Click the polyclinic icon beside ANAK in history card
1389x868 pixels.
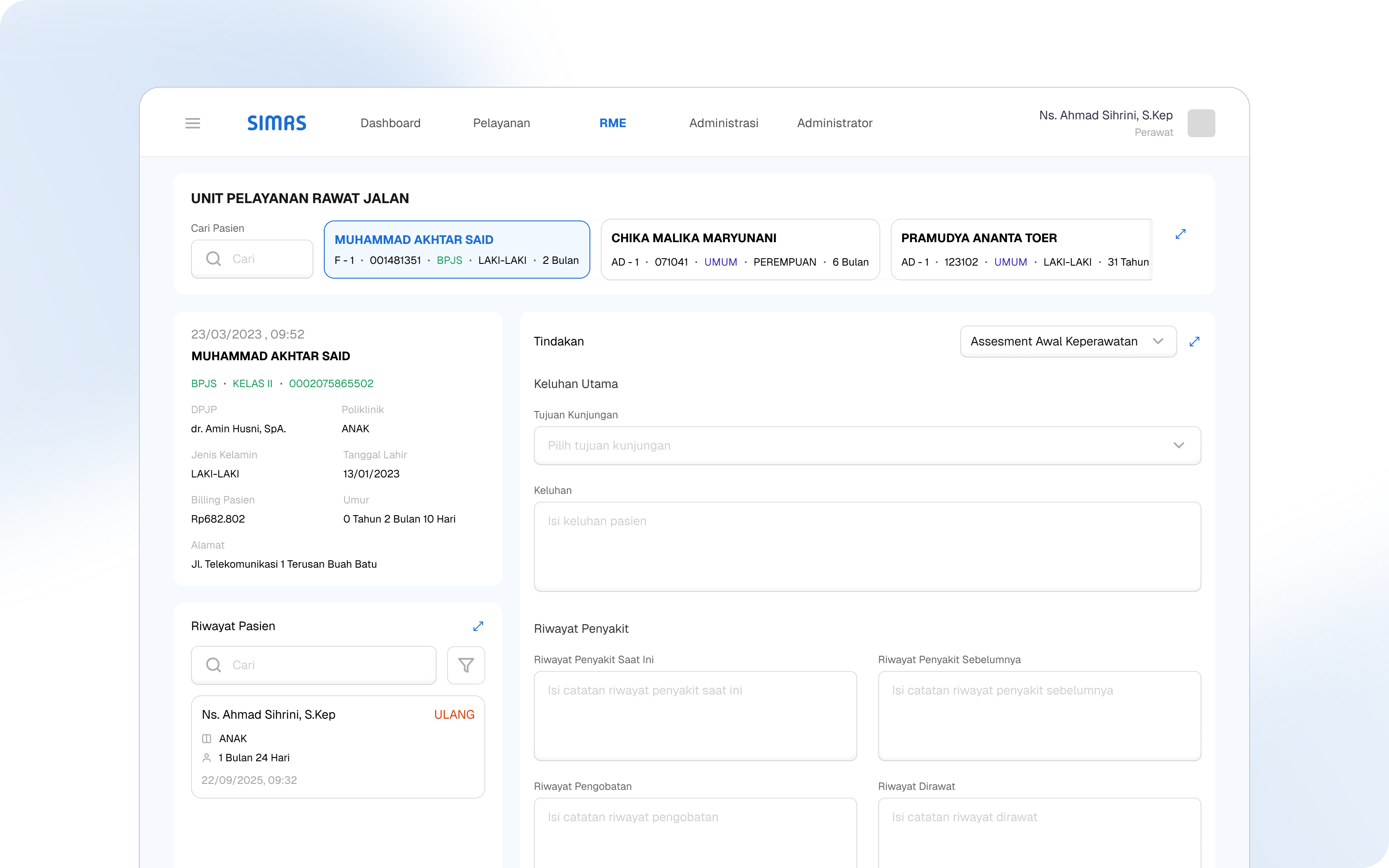(x=207, y=739)
